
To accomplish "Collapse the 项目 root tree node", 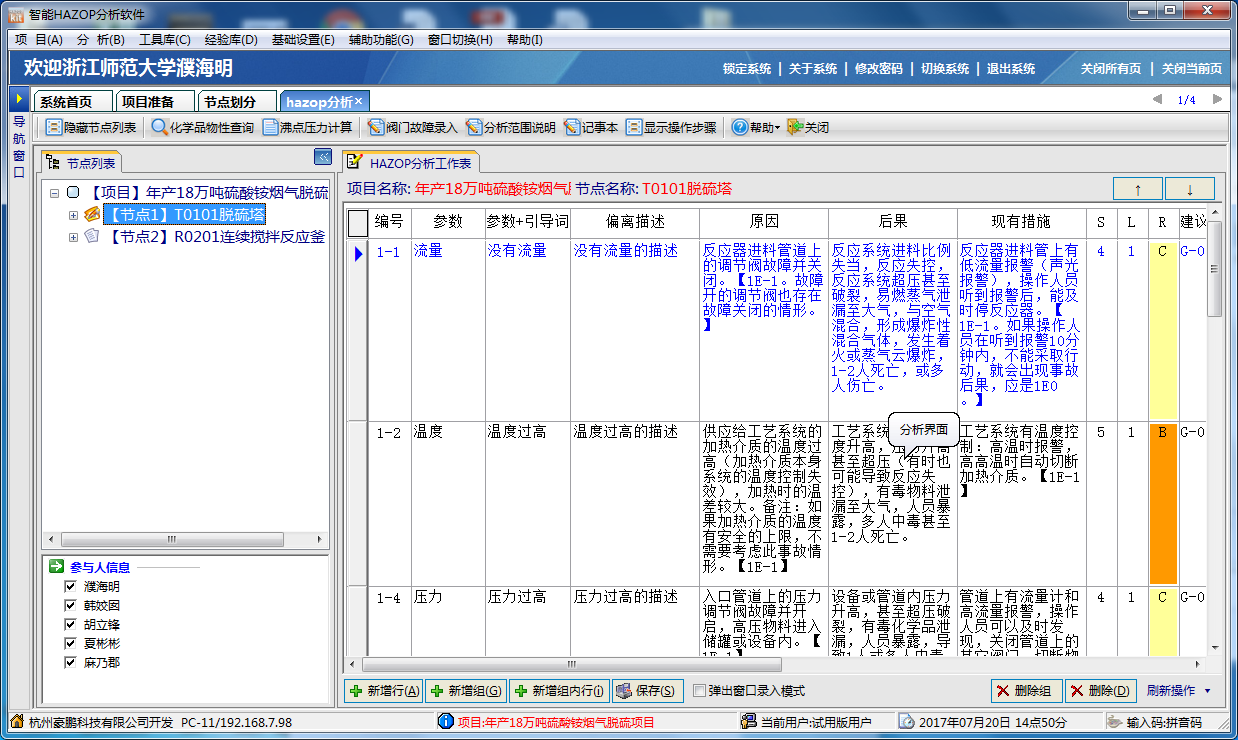I will pos(54,192).
